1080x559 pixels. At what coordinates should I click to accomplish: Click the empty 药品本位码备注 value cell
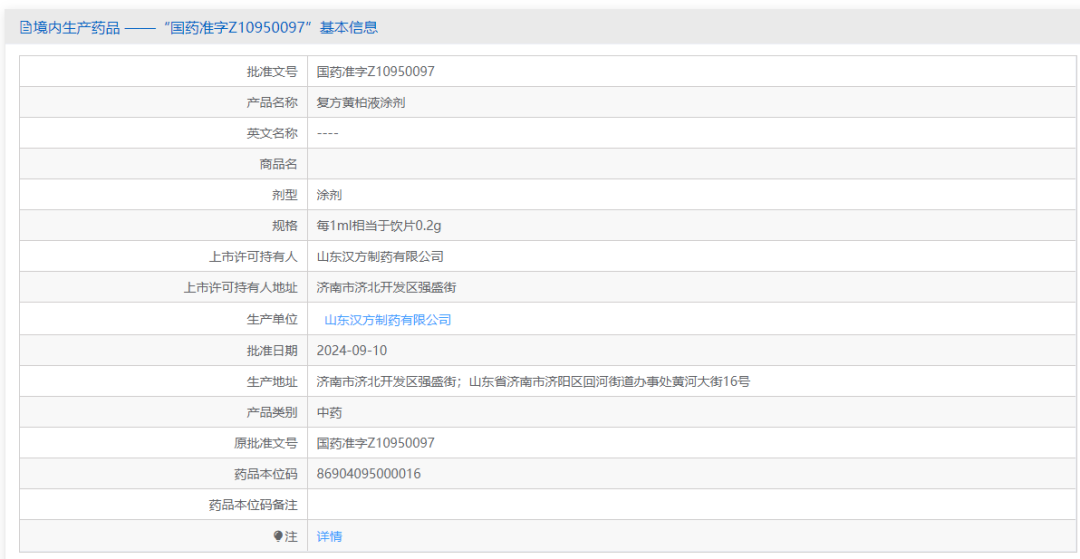pyautogui.click(x=690, y=505)
